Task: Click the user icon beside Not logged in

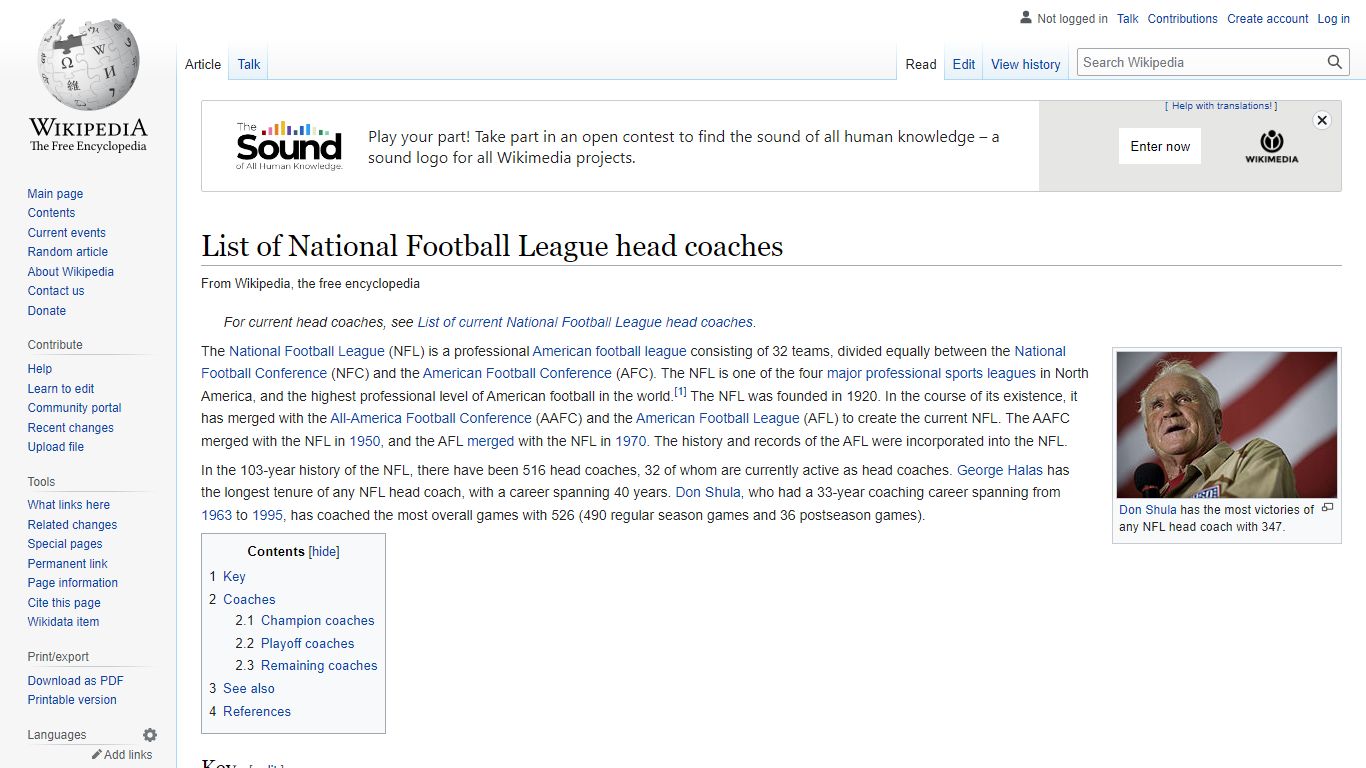Action: coord(1025,18)
